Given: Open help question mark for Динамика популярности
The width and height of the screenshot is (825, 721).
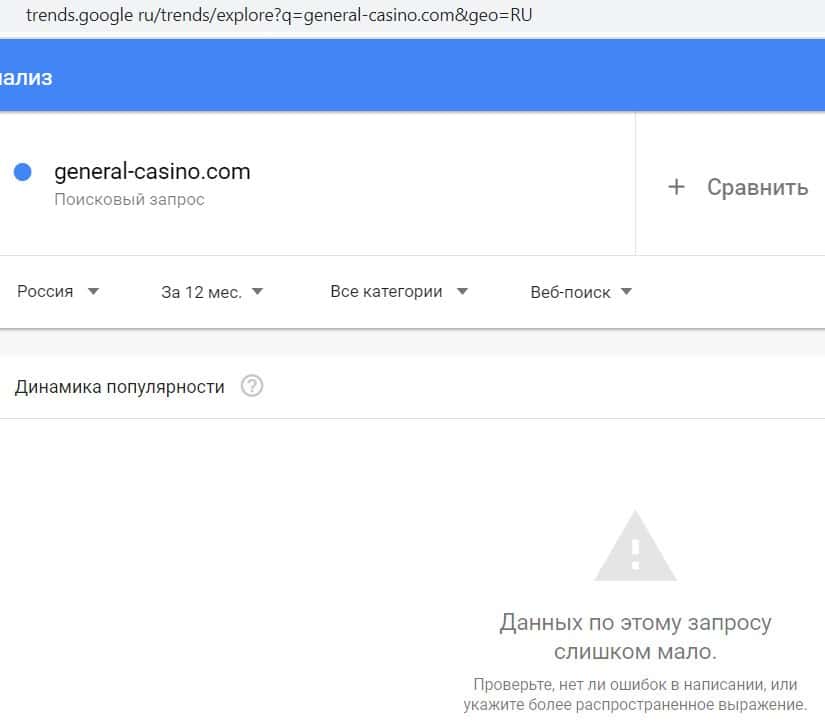Looking at the screenshot, I should tap(252, 386).
